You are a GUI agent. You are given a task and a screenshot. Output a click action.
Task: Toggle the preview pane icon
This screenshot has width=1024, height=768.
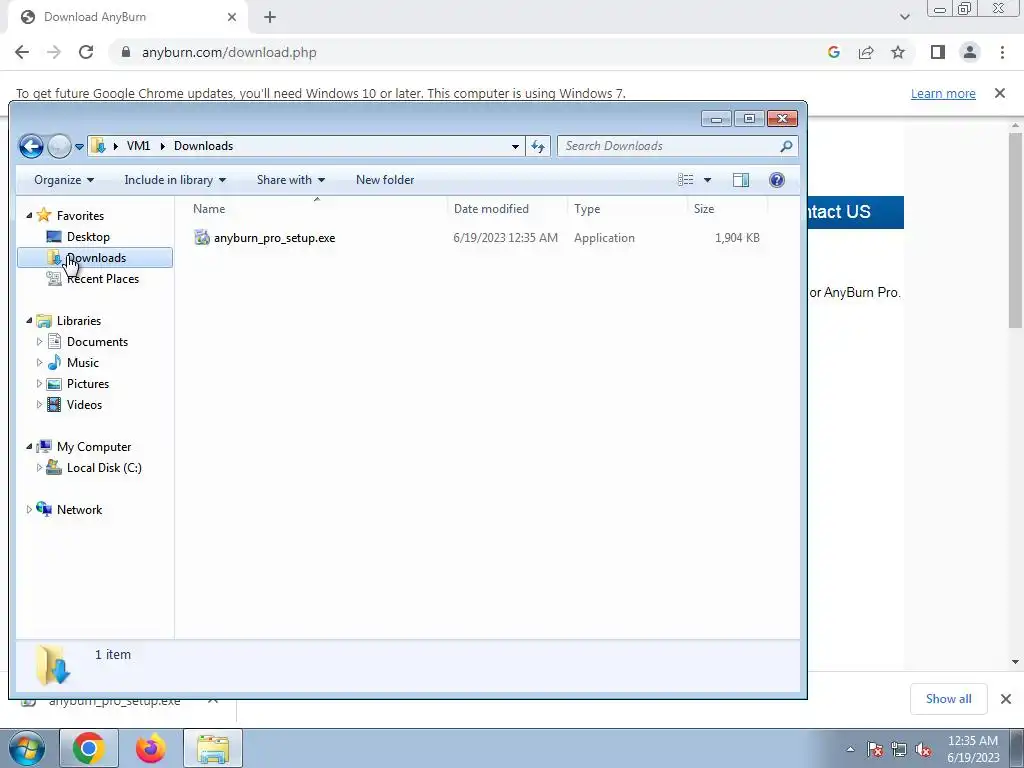pos(741,180)
